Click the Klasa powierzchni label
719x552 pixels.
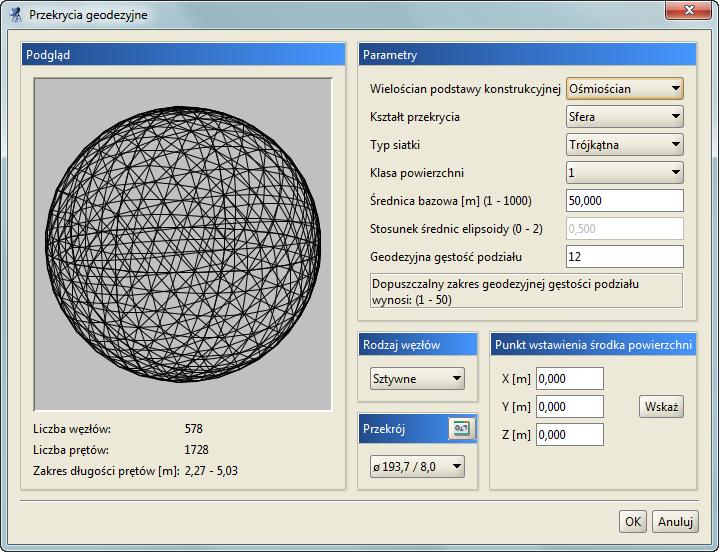coord(417,173)
